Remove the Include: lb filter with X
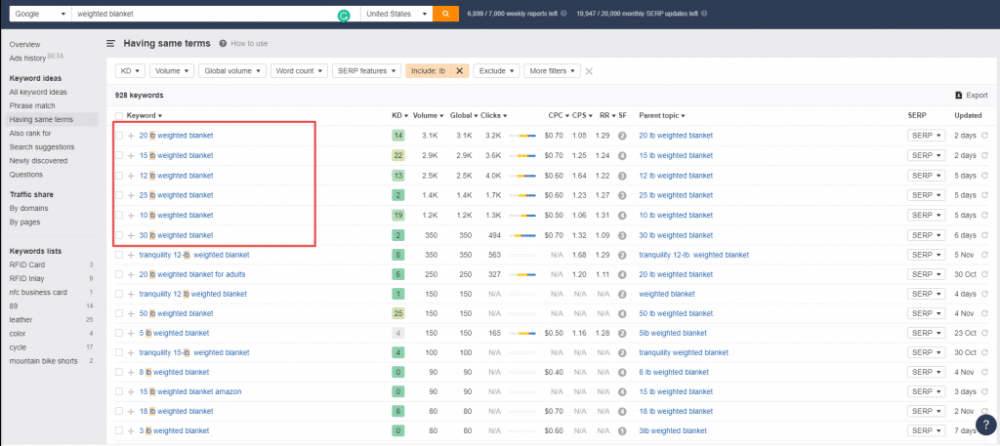 tap(459, 71)
